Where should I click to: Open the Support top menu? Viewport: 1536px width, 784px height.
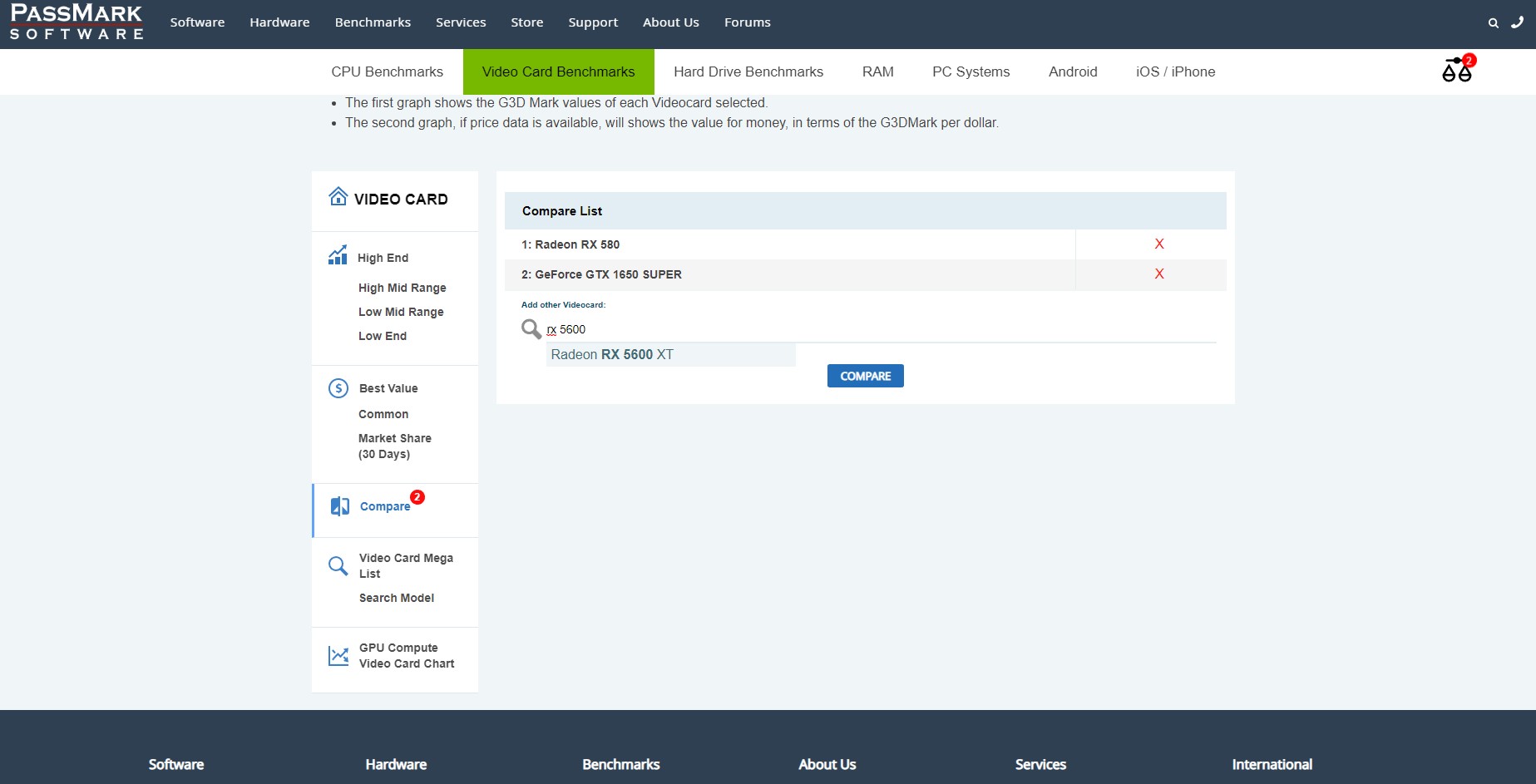pyautogui.click(x=593, y=22)
